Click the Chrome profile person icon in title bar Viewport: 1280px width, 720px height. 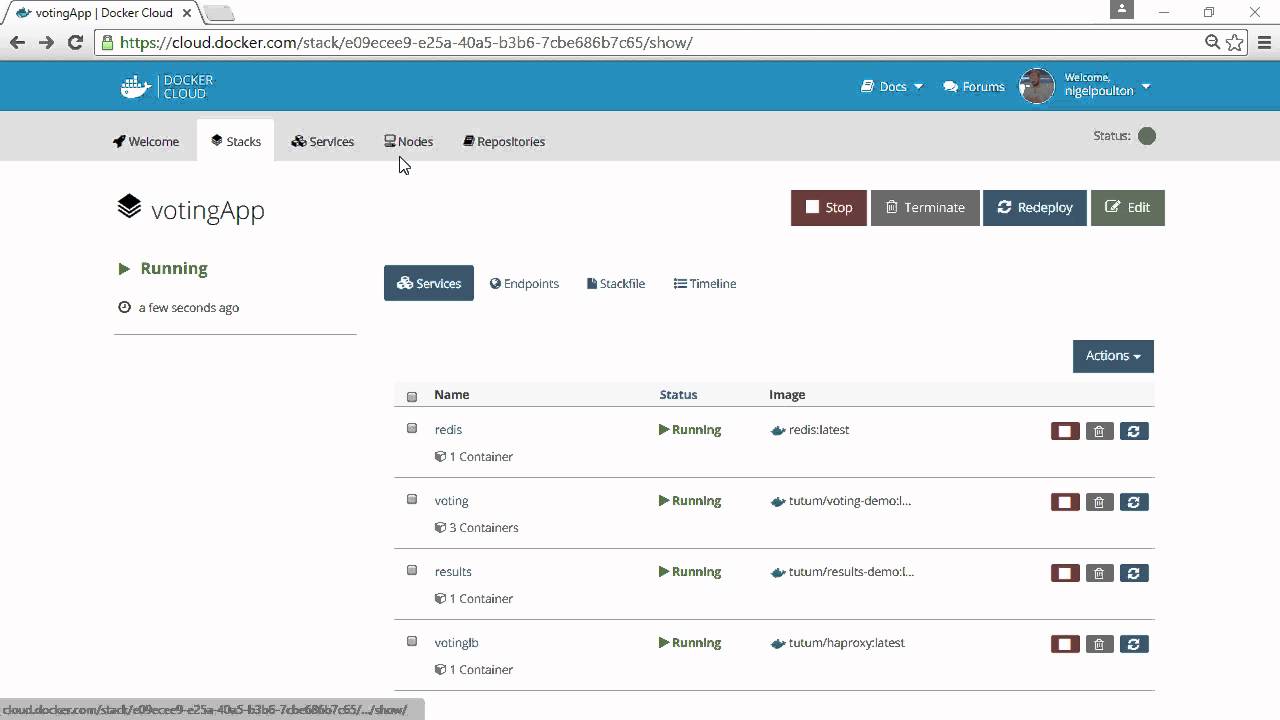coord(1122,9)
